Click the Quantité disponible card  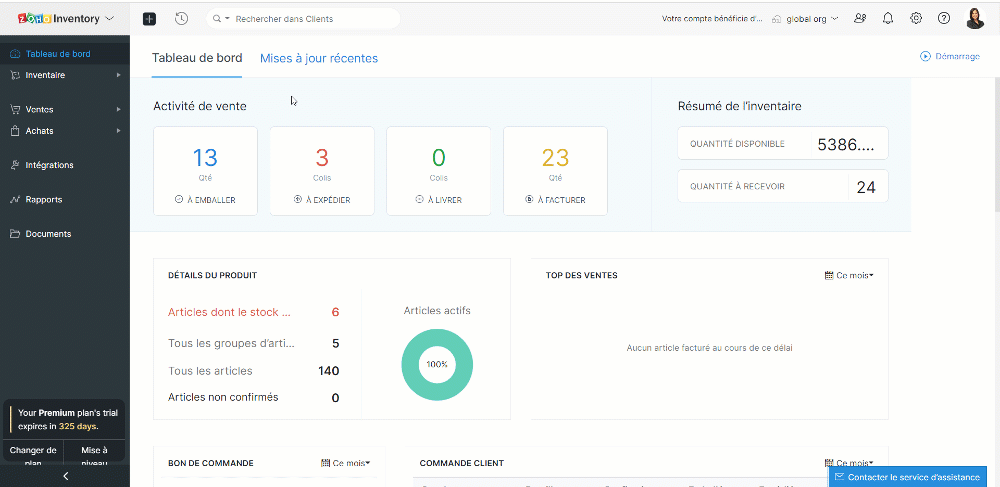783,143
